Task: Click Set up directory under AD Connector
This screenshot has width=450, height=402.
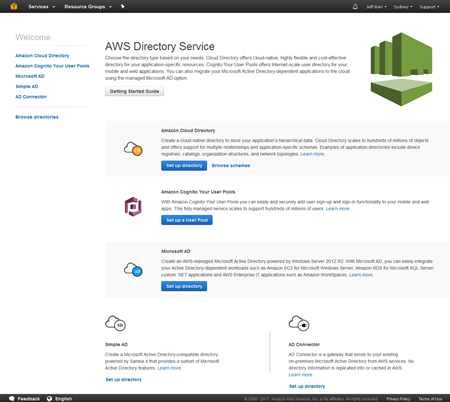Action: [307, 386]
